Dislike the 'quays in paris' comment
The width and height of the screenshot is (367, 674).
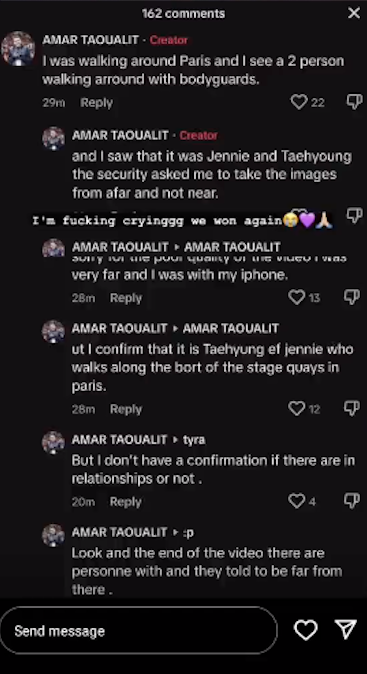[352, 408]
